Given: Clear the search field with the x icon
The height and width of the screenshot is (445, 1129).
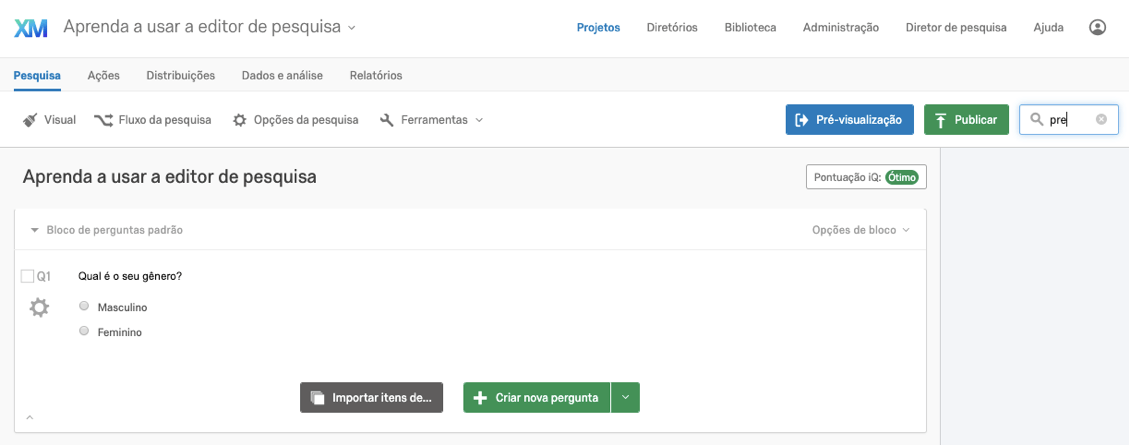Looking at the screenshot, I should [x=1101, y=120].
